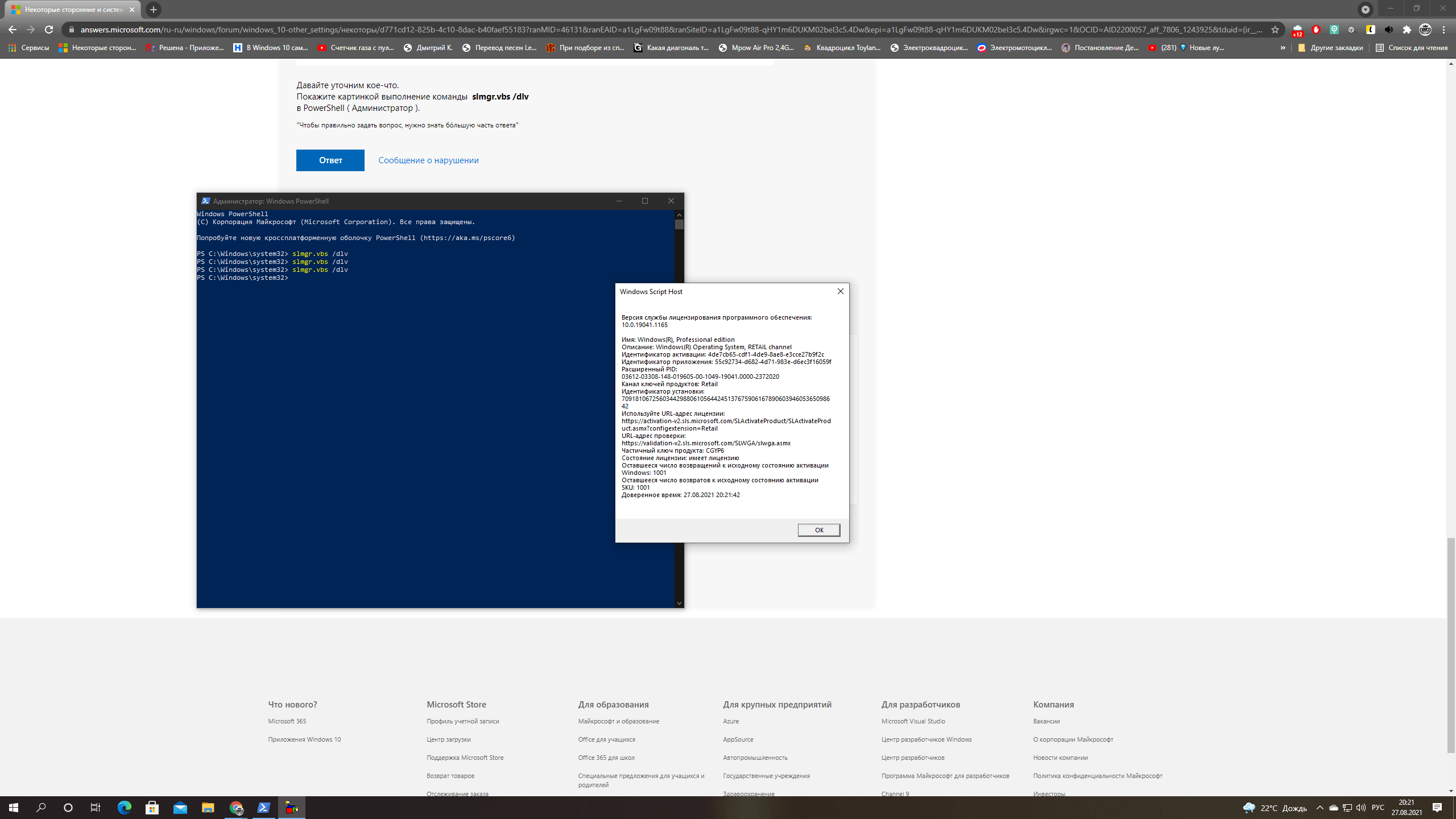The image size is (1456, 819).
Task: Click the PowerShell window system icon
Action: 205,201
